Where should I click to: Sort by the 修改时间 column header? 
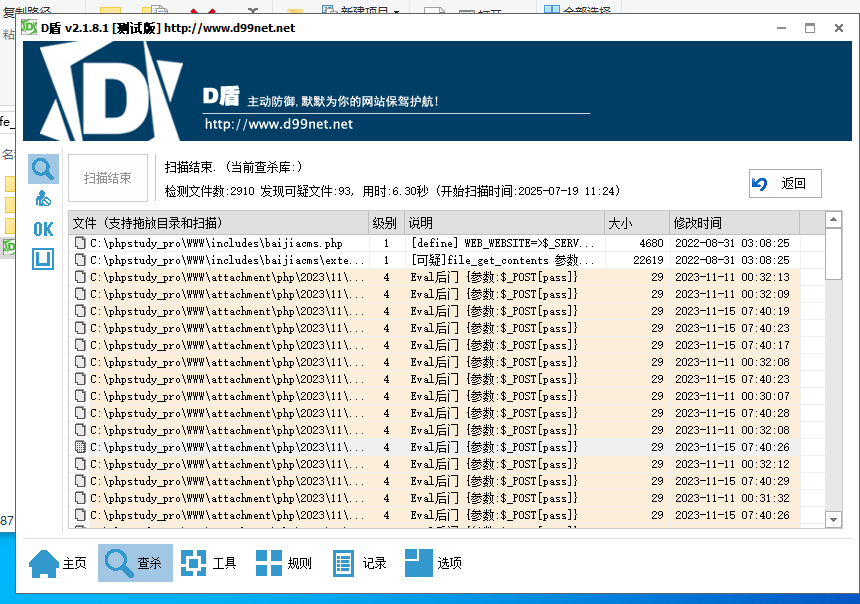pos(734,223)
